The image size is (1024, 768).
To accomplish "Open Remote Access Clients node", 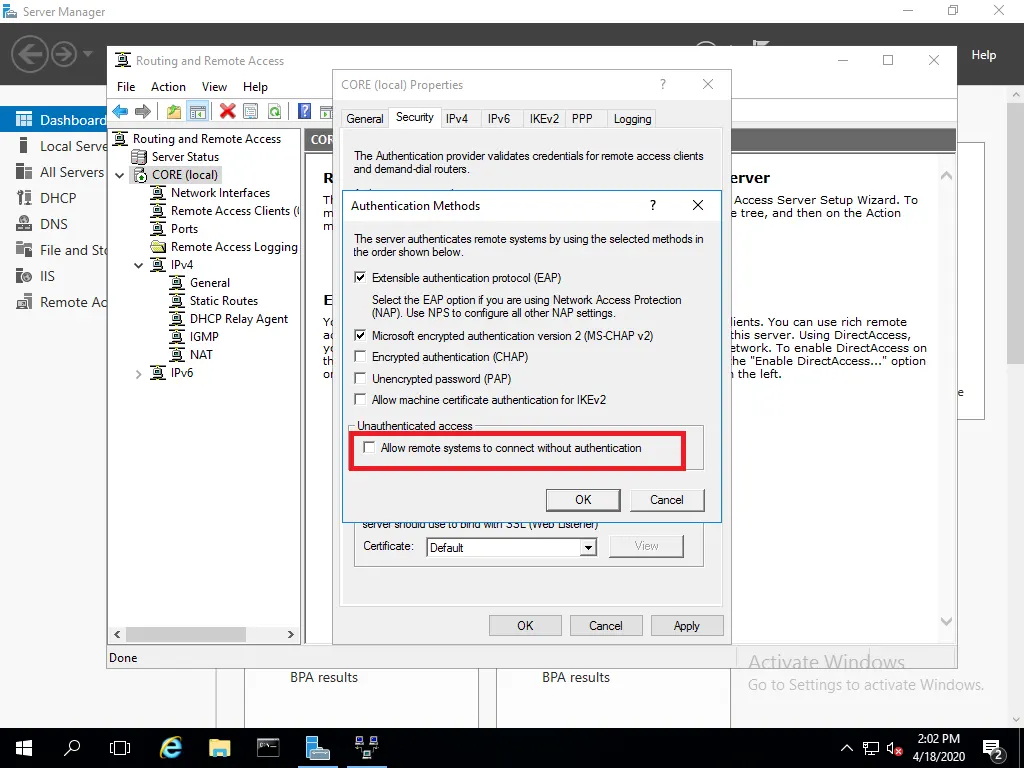I will 234,211.
